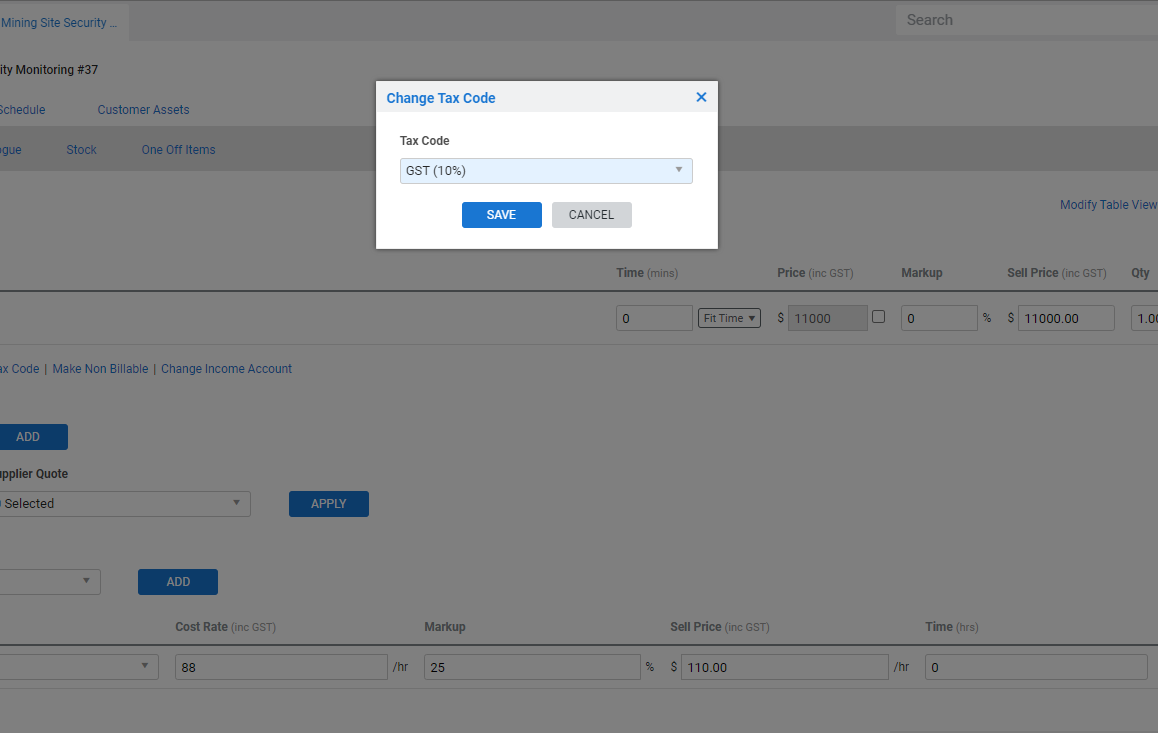Open the Mining Site Security tab

pos(62,23)
